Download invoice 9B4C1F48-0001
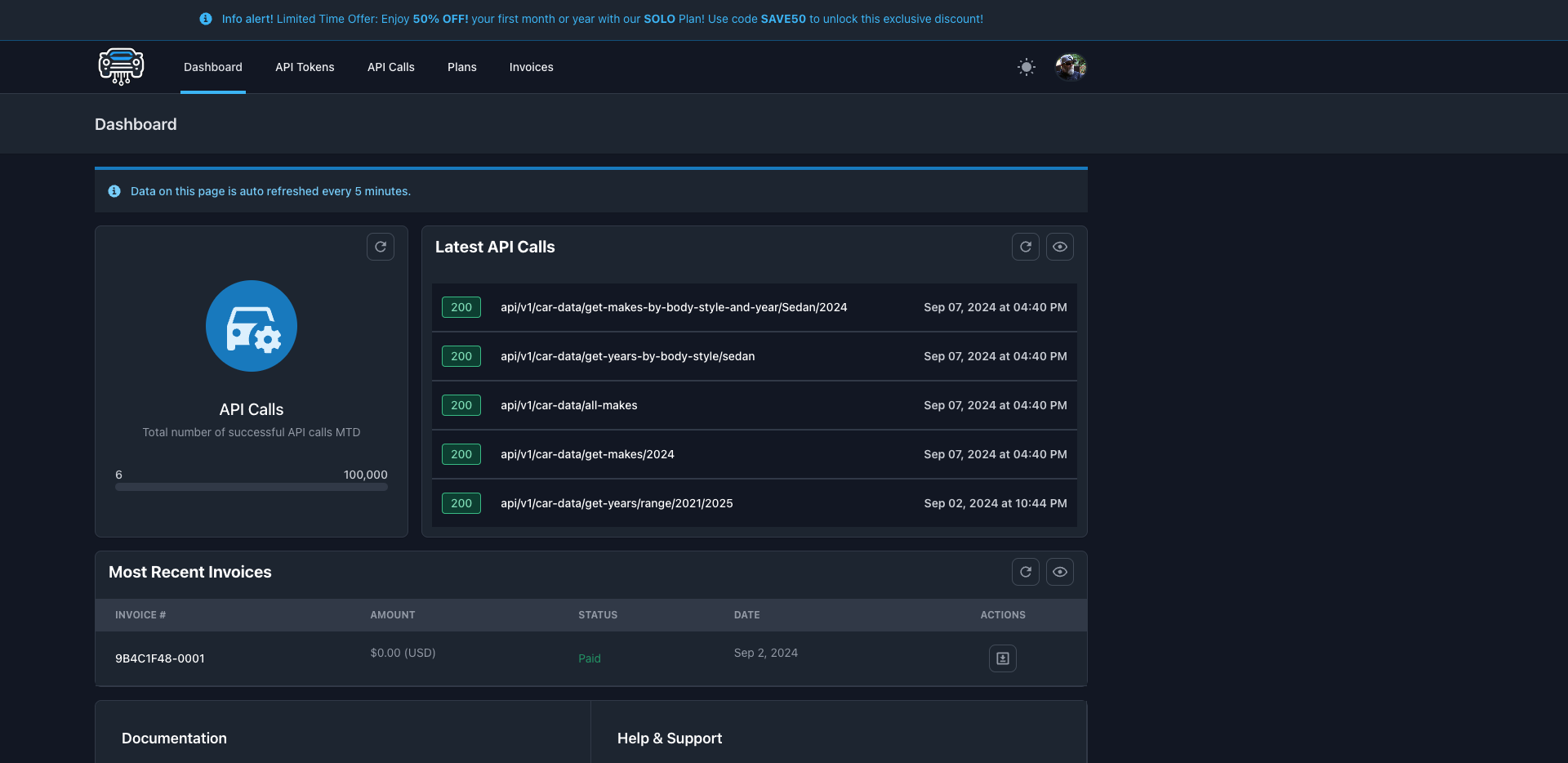 tap(1003, 658)
